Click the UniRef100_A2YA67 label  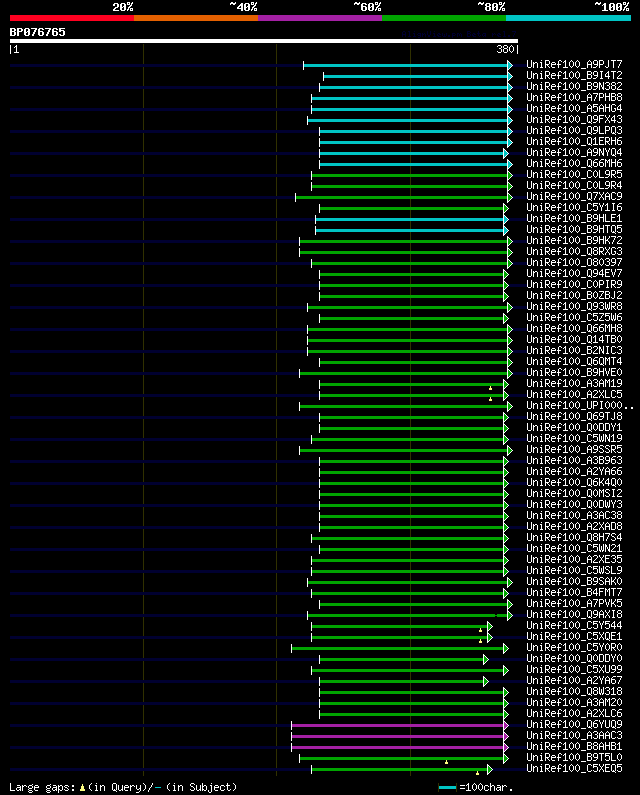(574, 680)
